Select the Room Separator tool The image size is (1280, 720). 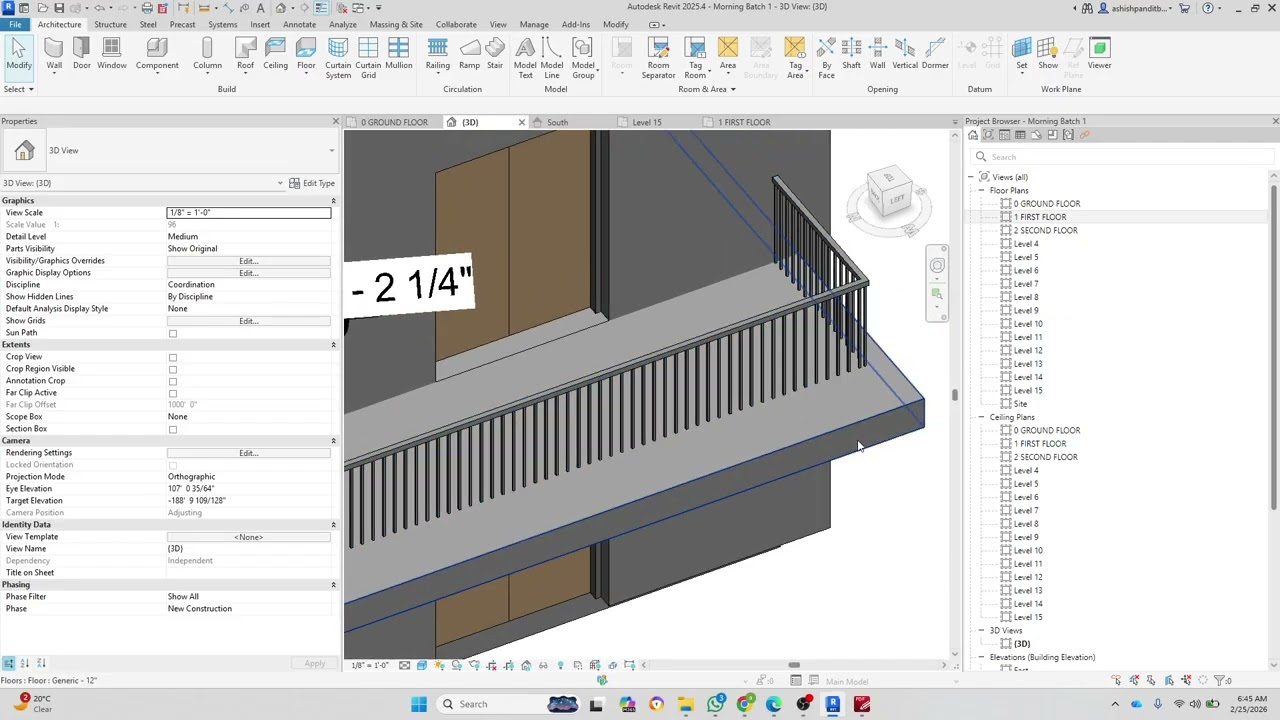[x=658, y=58]
